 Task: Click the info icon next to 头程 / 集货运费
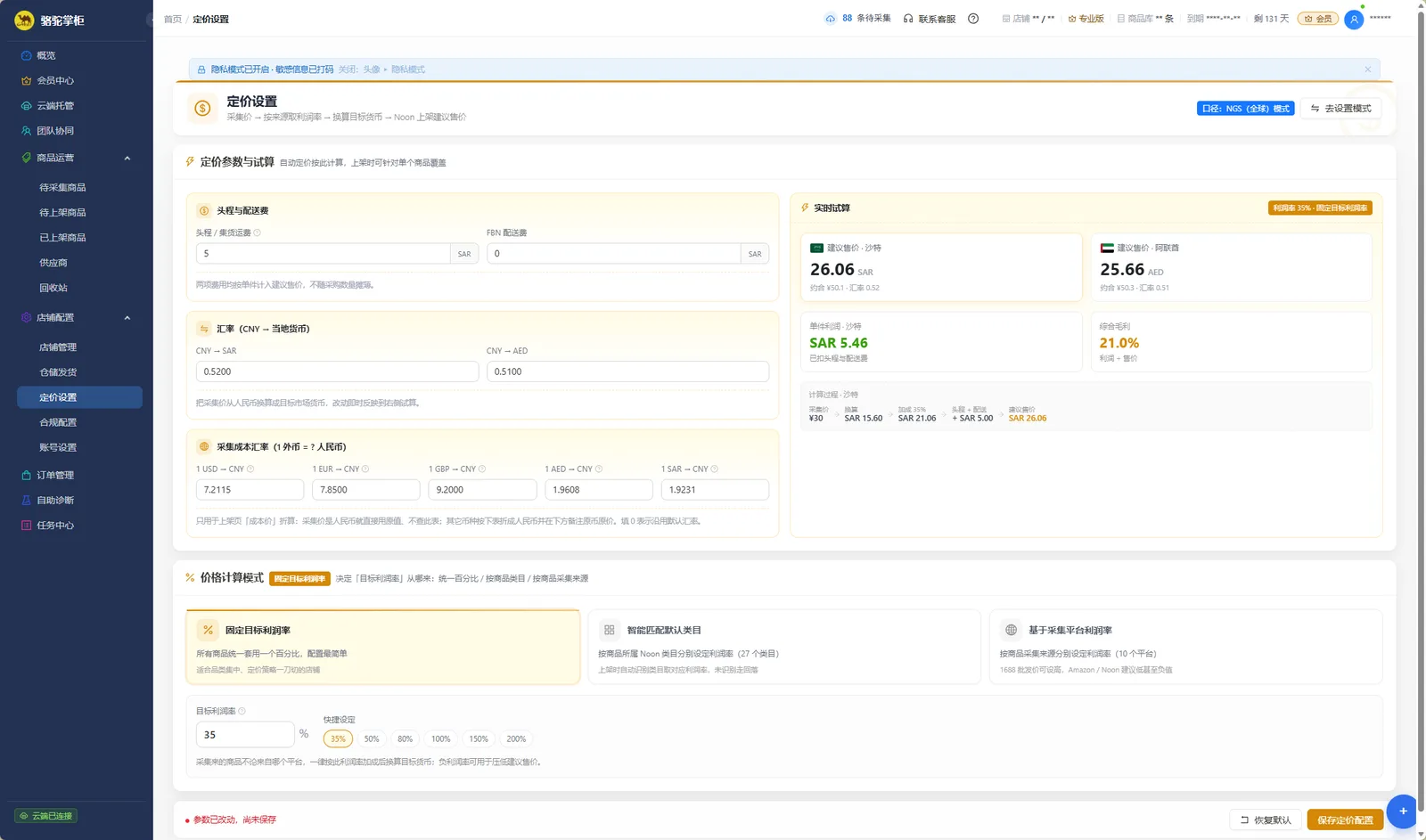[258, 232]
